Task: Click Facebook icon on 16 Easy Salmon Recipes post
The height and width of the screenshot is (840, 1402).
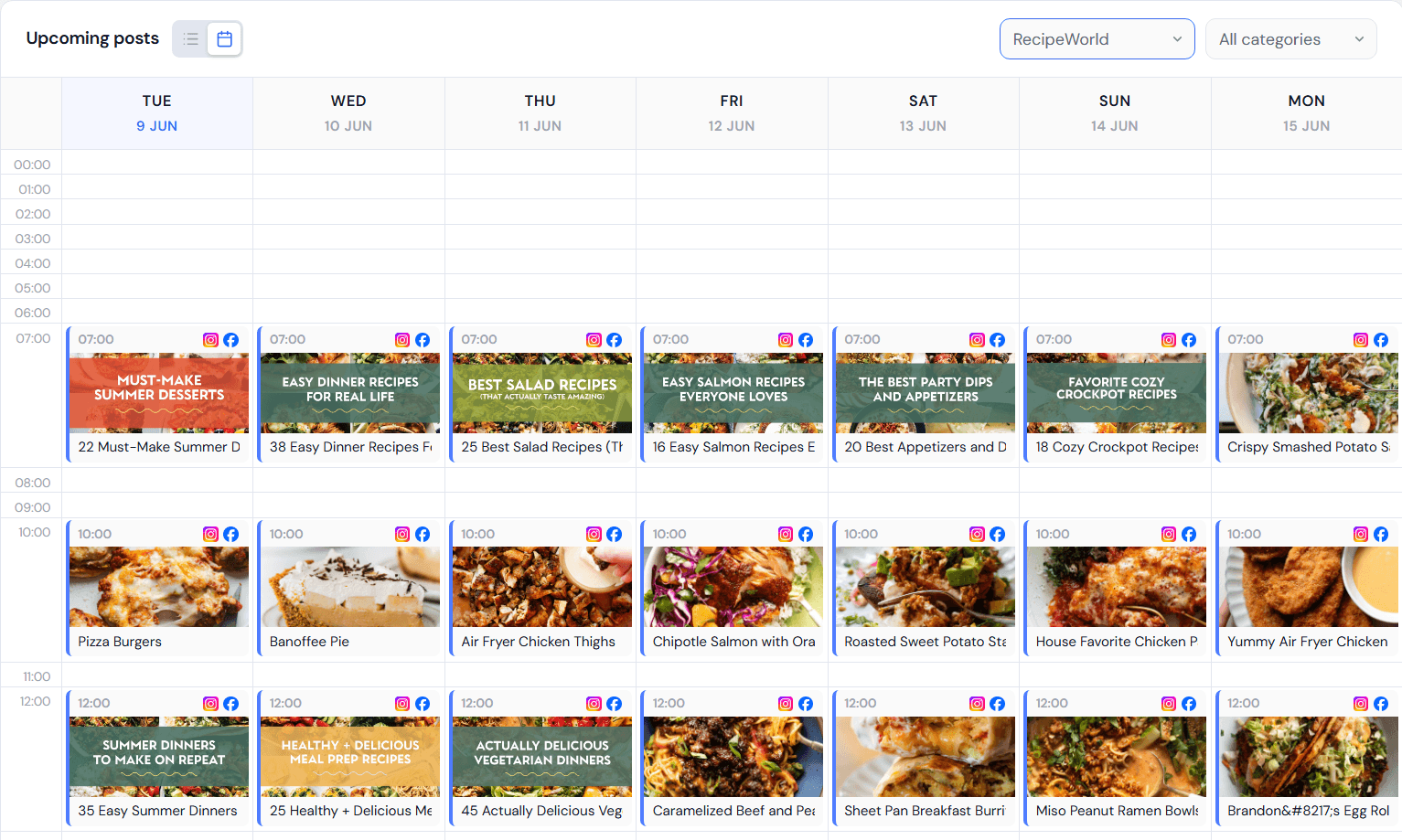Action: coord(806,340)
